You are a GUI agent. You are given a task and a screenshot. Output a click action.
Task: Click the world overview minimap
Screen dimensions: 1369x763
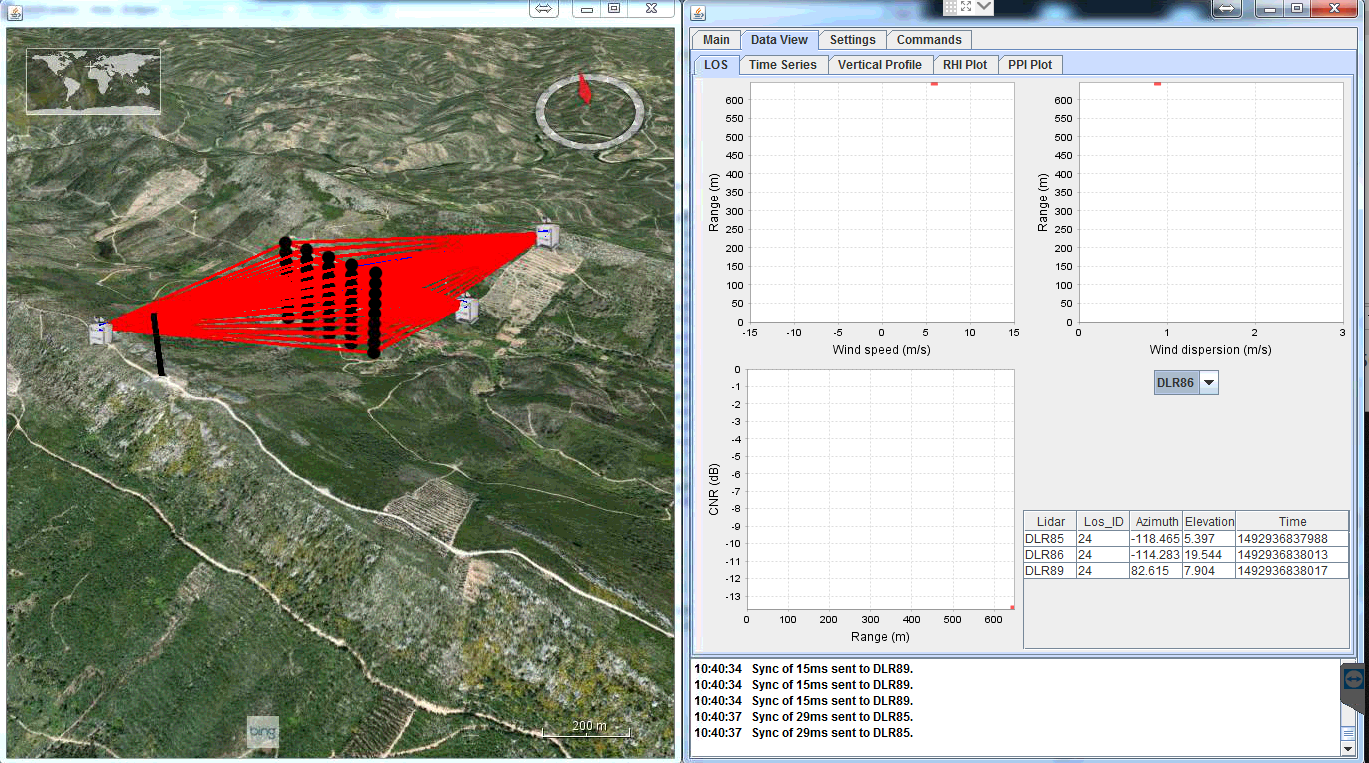tap(93, 81)
